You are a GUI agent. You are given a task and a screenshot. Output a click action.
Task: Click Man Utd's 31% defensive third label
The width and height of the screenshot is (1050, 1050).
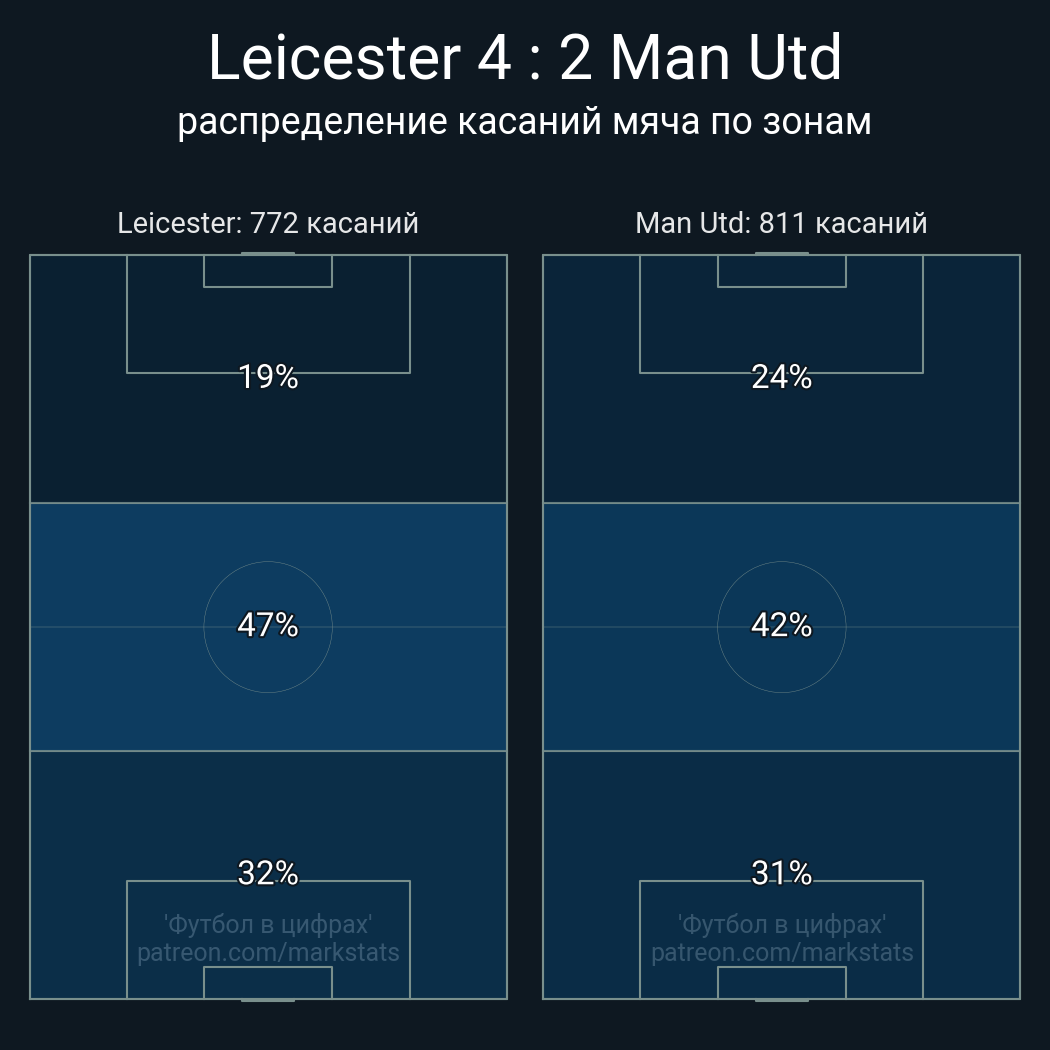click(x=781, y=873)
